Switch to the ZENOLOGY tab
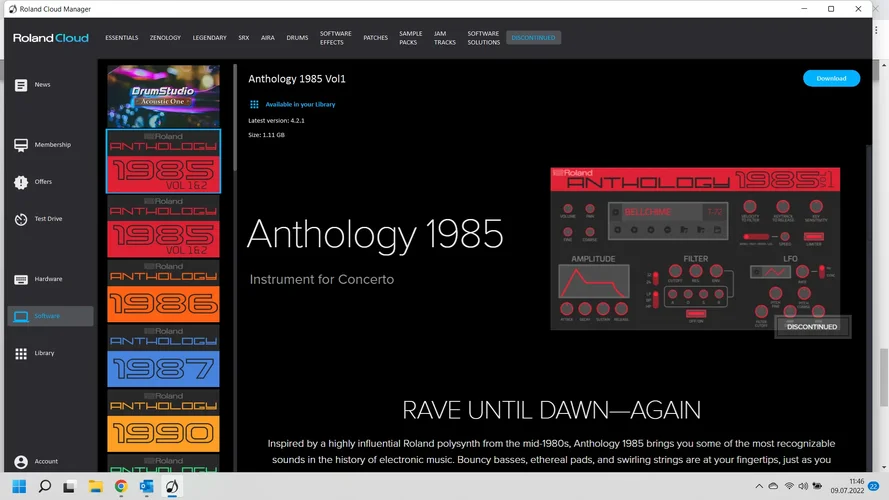This screenshot has width=889, height=500. 165,38
